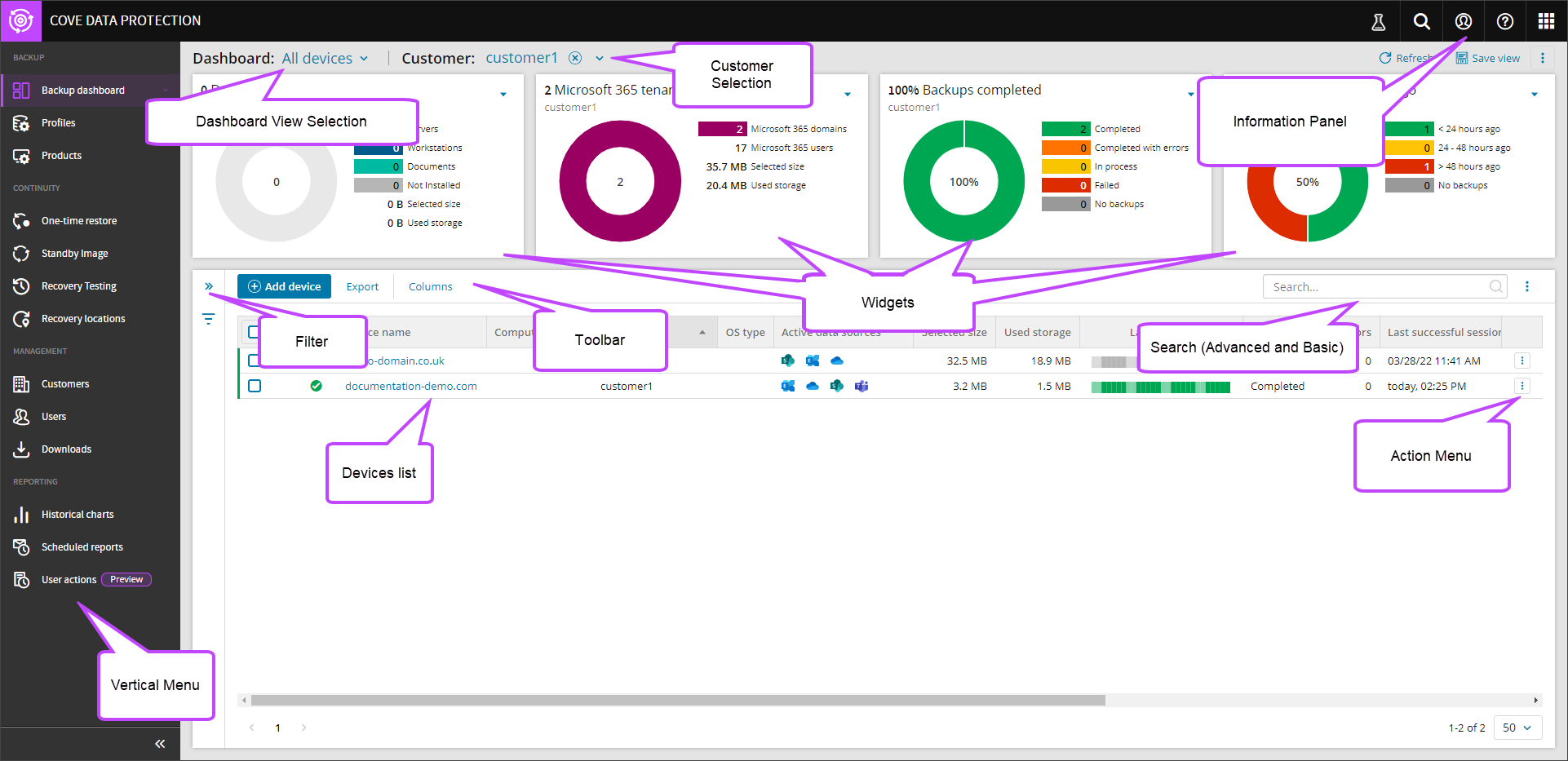Screen dimensions: 1568x761
Task: Open the lab flask icon in top bar
Action: 1378,22
